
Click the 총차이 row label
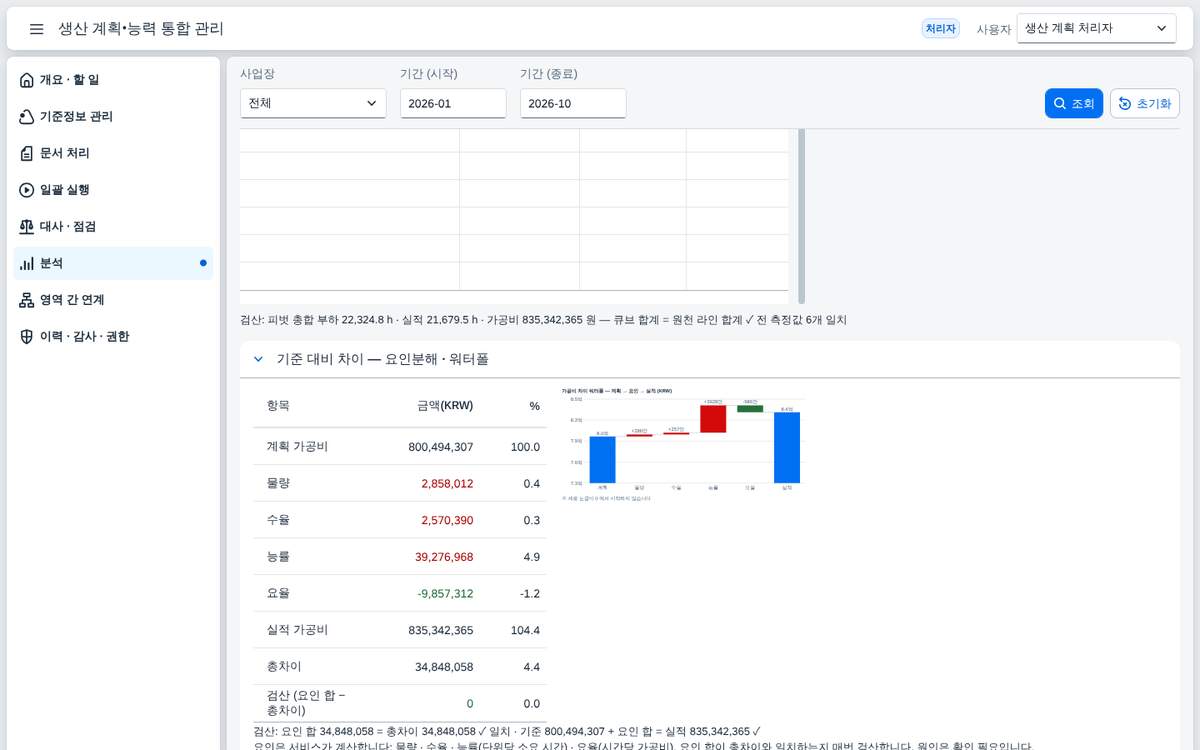[x=284, y=666]
